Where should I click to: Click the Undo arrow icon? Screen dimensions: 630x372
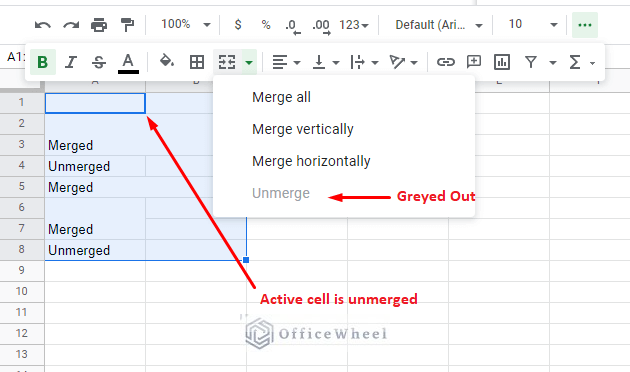pos(43,25)
